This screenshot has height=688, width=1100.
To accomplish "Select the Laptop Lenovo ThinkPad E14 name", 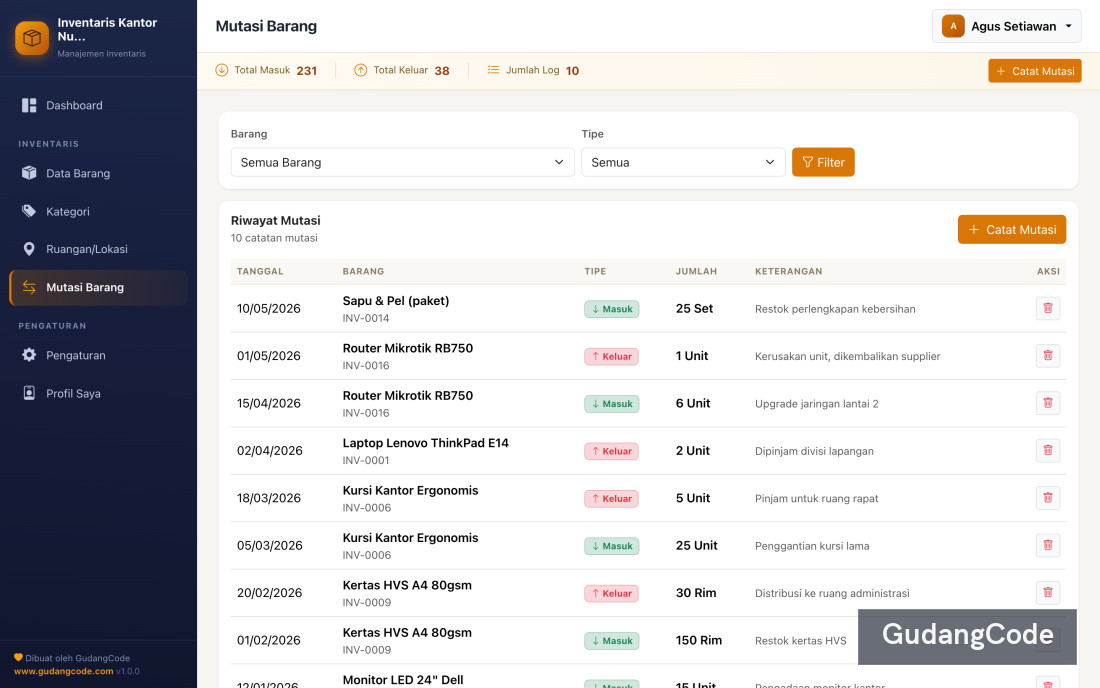I will [x=425, y=443].
